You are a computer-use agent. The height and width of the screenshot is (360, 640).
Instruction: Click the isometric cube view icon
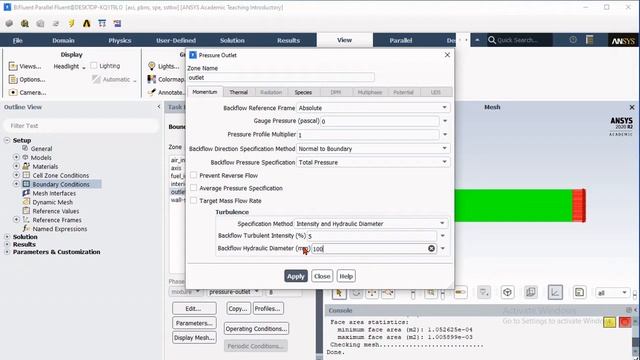coord(507,292)
